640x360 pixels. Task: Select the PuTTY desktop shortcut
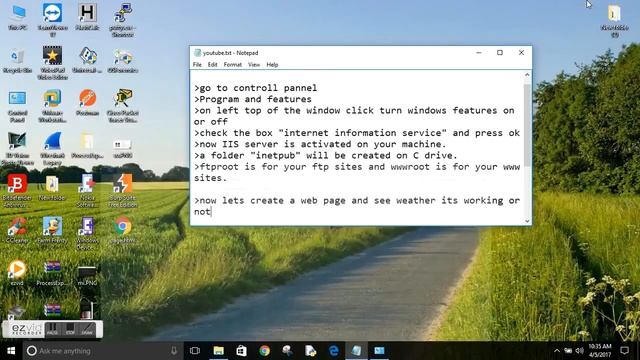[x=122, y=20]
